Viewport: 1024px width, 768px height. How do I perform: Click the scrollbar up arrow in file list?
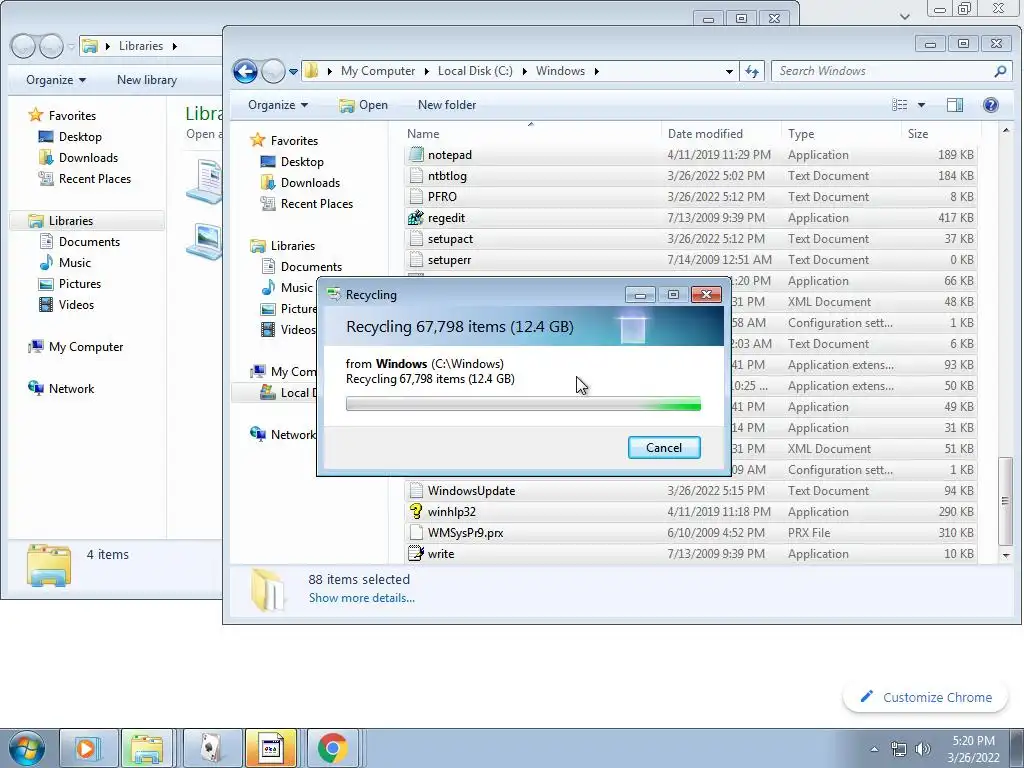click(x=1005, y=131)
